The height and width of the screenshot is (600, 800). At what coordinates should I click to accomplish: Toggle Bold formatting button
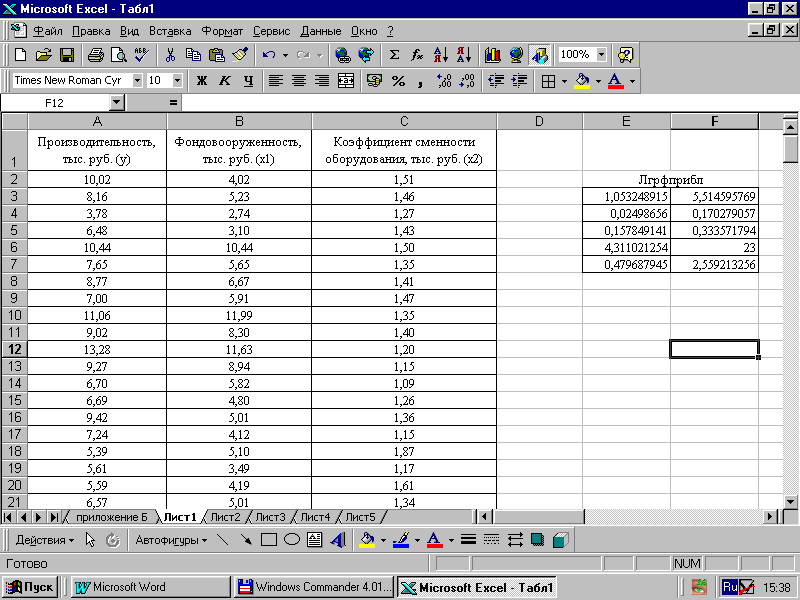(x=202, y=81)
